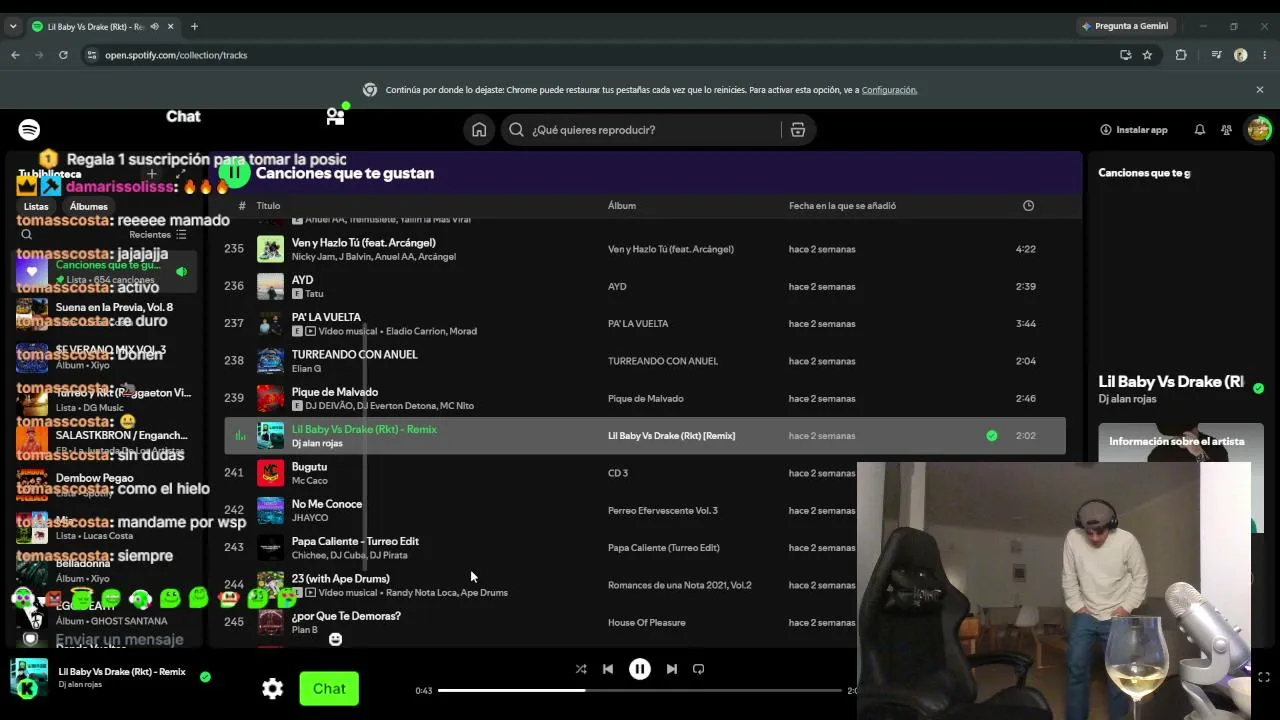Screen dimensions: 1280x720
Task: Click the Spotify logo home icon
Action: coord(29,130)
